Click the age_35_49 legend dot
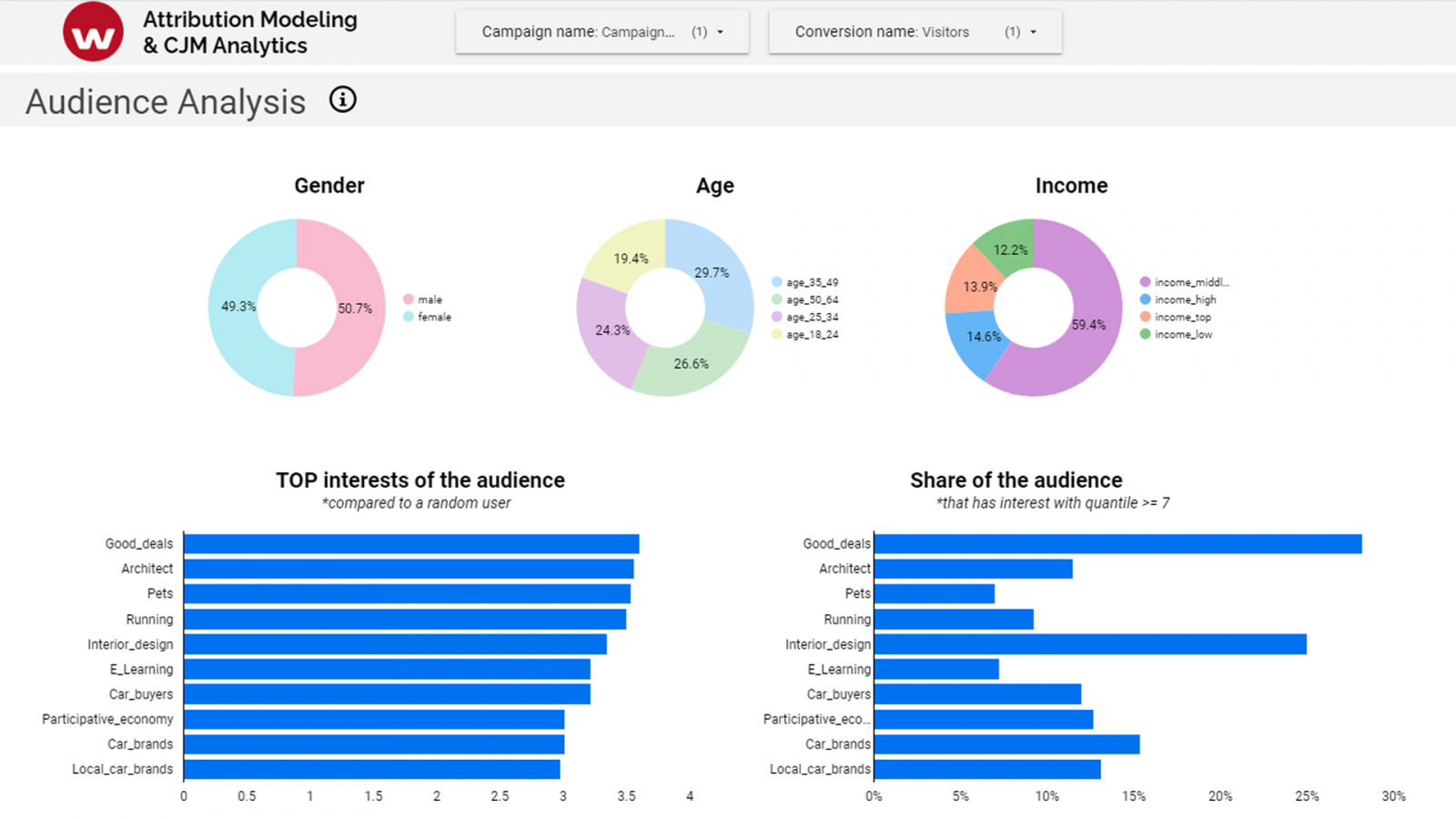The height and width of the screenshot is (819, 1456). (776, 282)
